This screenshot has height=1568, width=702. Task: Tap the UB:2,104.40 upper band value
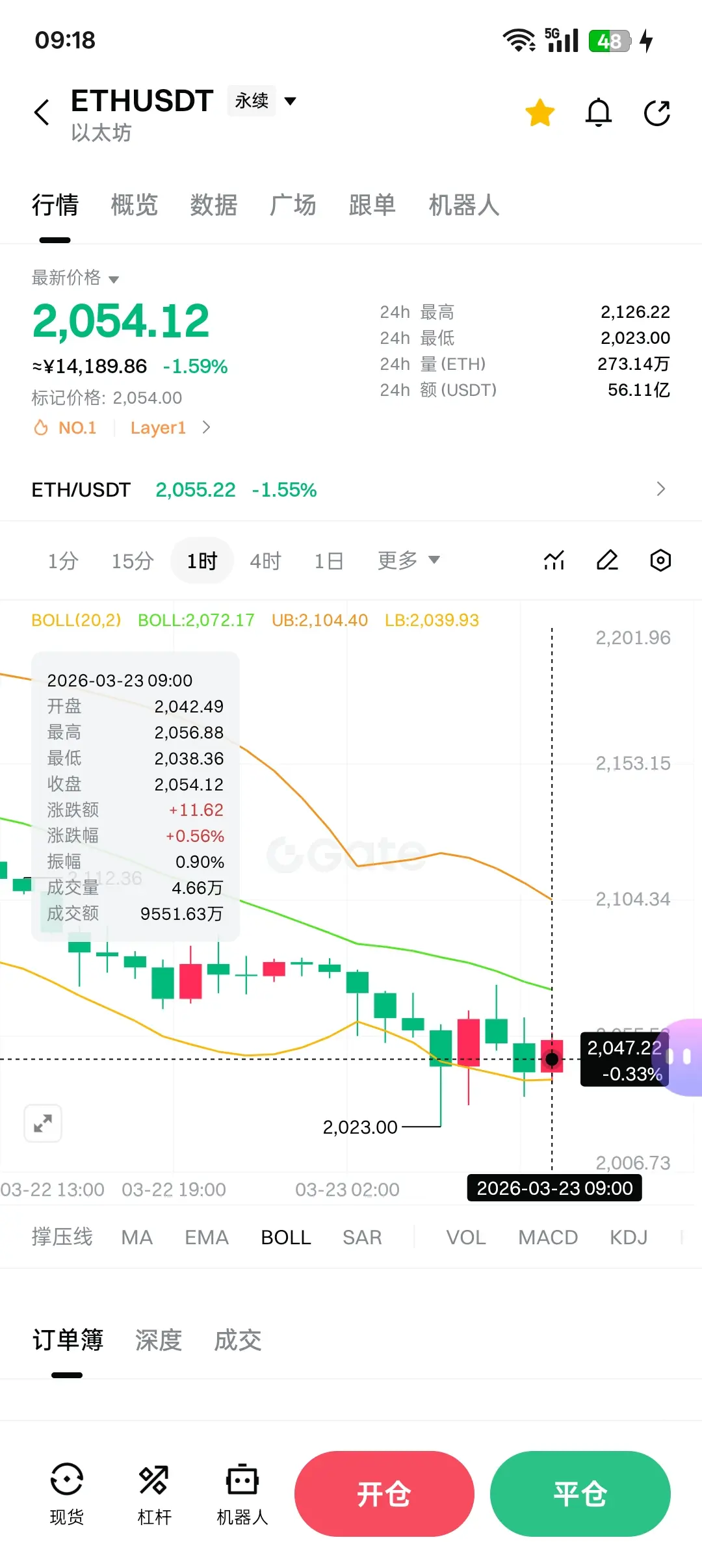320,620
